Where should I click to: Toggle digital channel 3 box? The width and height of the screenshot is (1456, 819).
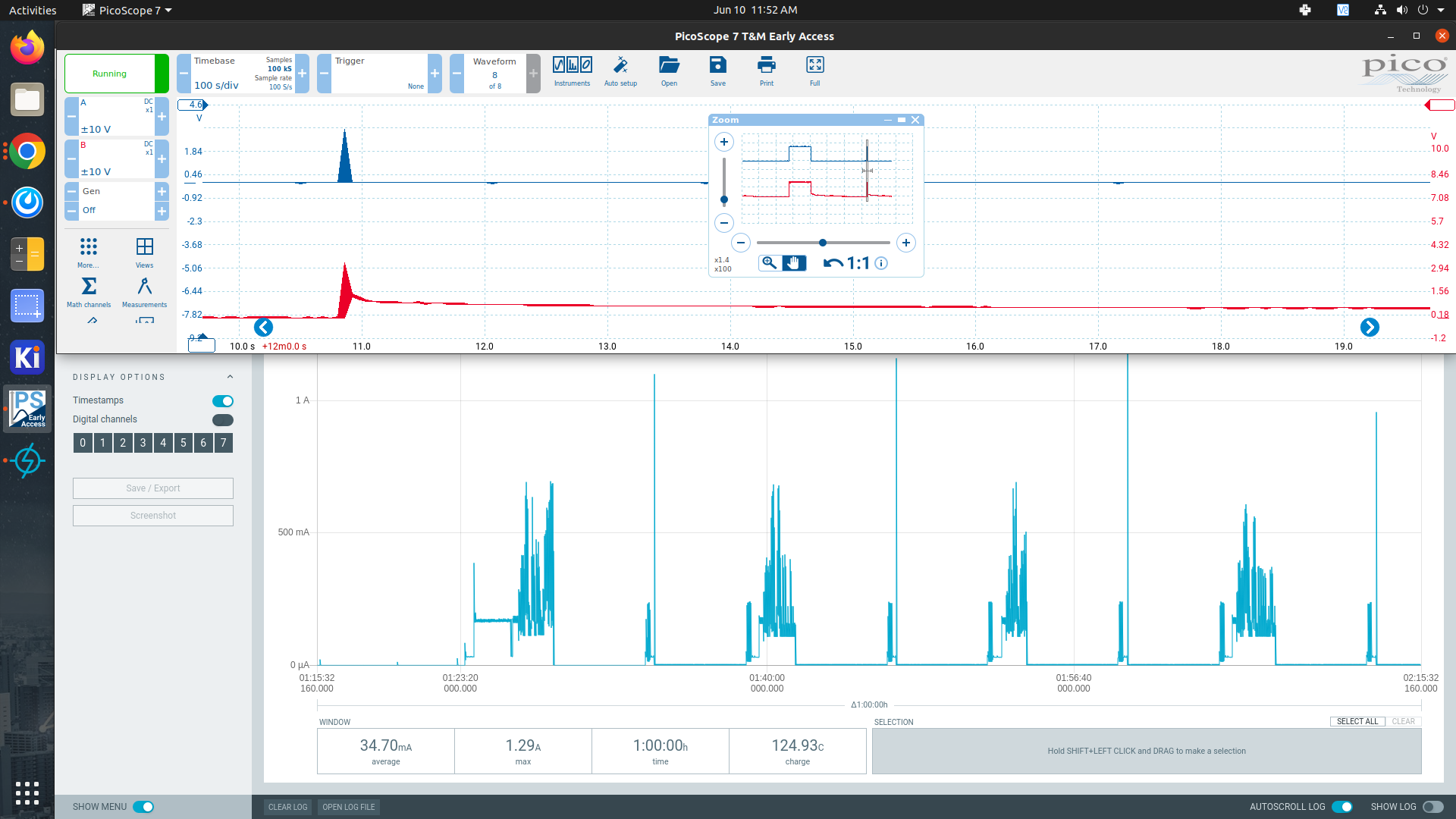tap(143, 443)
